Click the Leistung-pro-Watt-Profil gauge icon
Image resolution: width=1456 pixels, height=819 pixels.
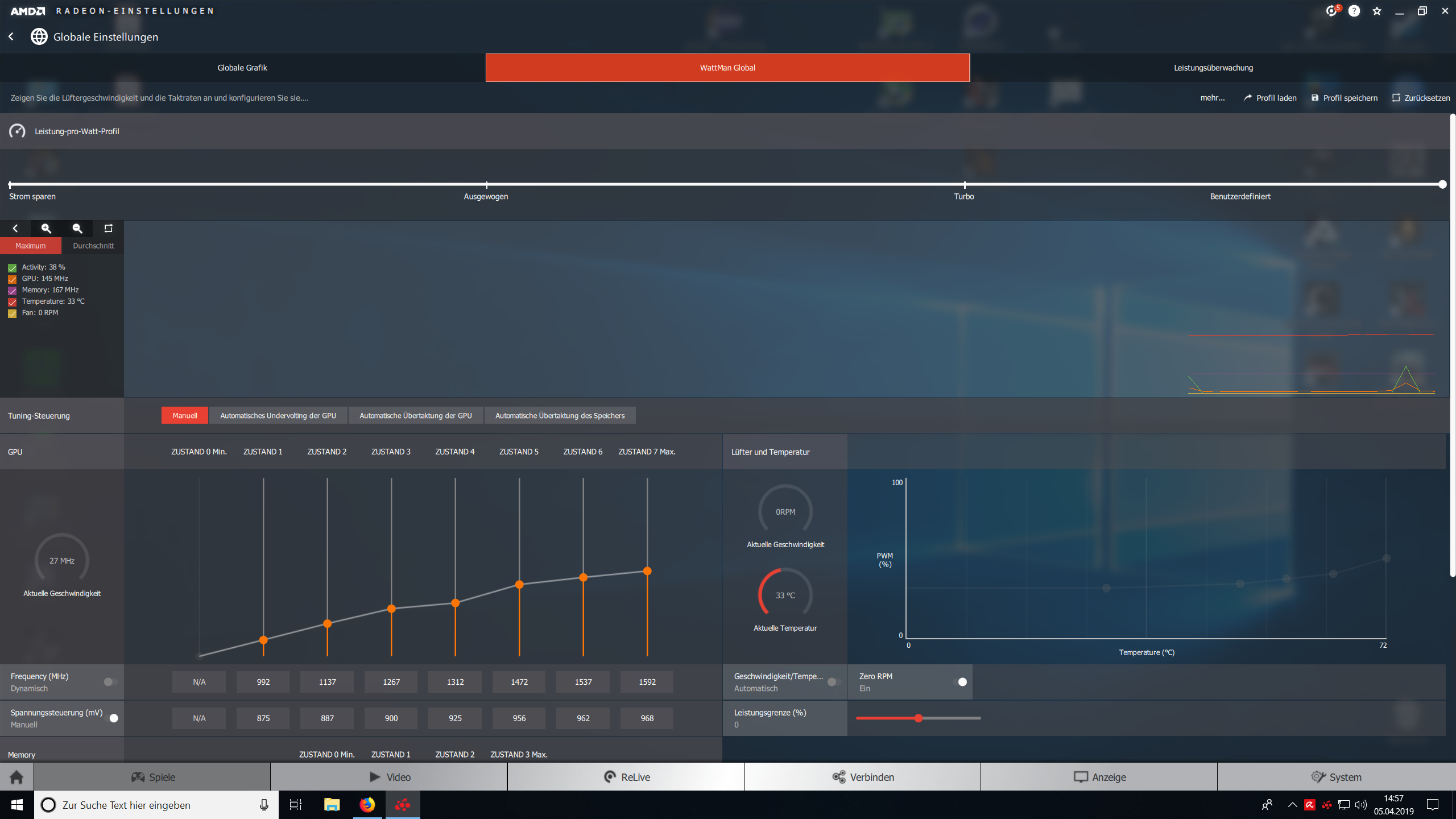(17, 131)
